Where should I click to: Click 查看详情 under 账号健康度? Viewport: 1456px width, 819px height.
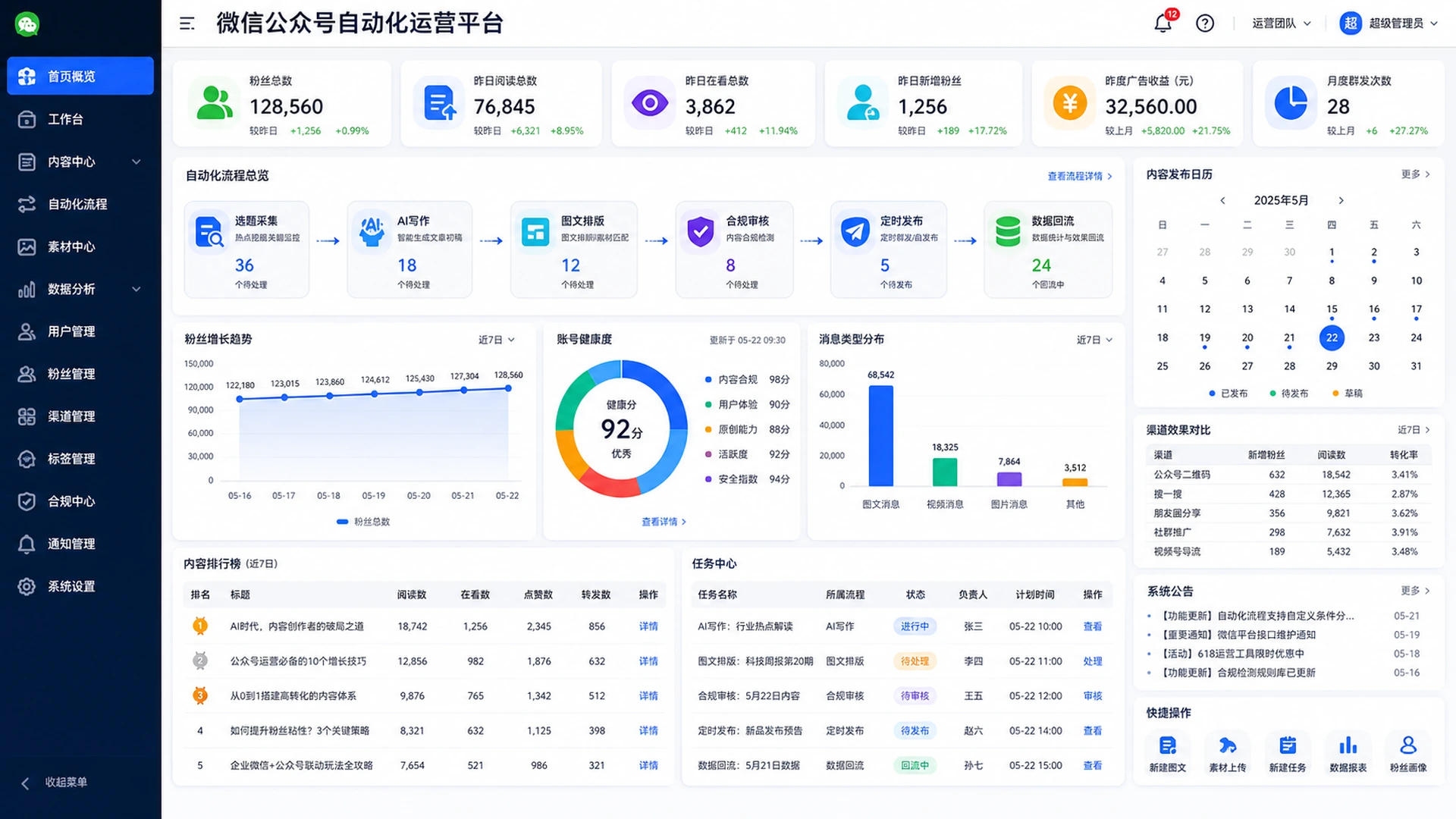(664, 522)
